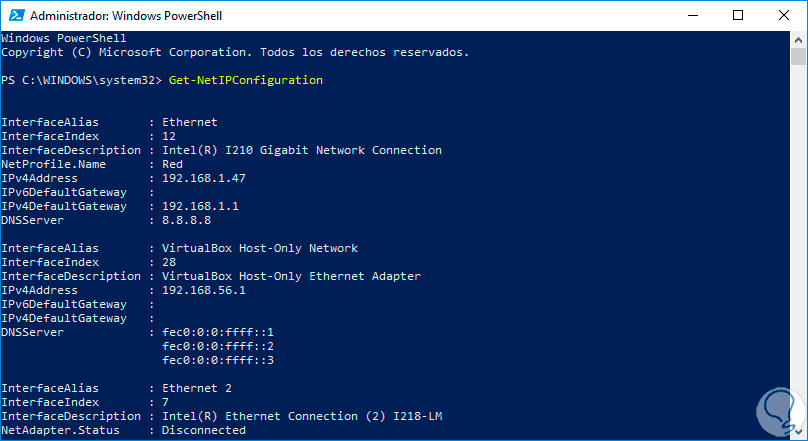This screenshot has width=808, height=441.
Task: Click the IPv4 address 192.168.56.1
Action: (203, 290)
